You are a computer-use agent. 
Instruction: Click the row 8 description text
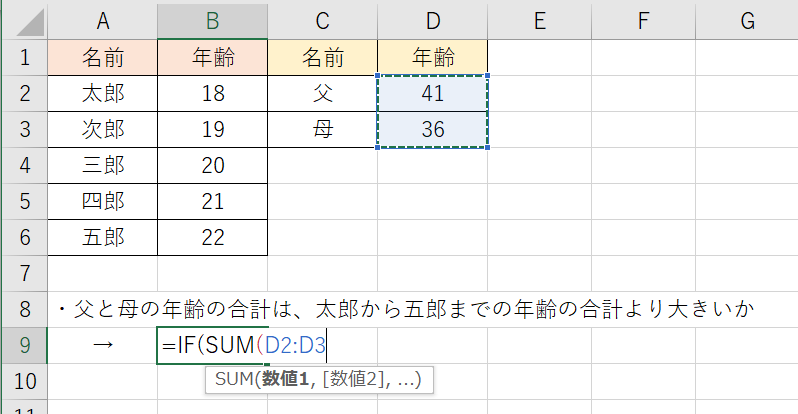tap(405, 310)
